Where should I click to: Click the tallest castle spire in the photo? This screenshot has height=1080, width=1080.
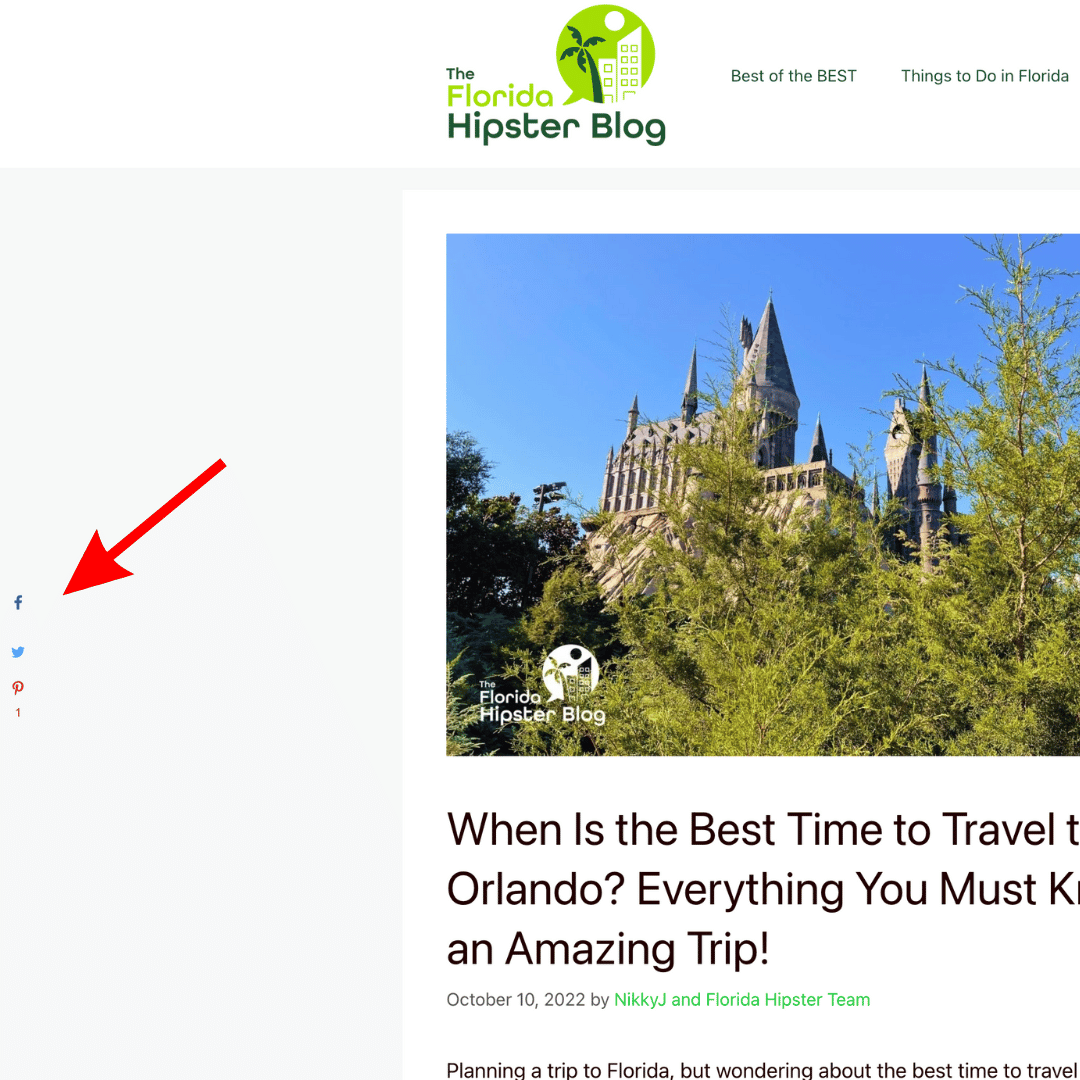pos(771,344)
